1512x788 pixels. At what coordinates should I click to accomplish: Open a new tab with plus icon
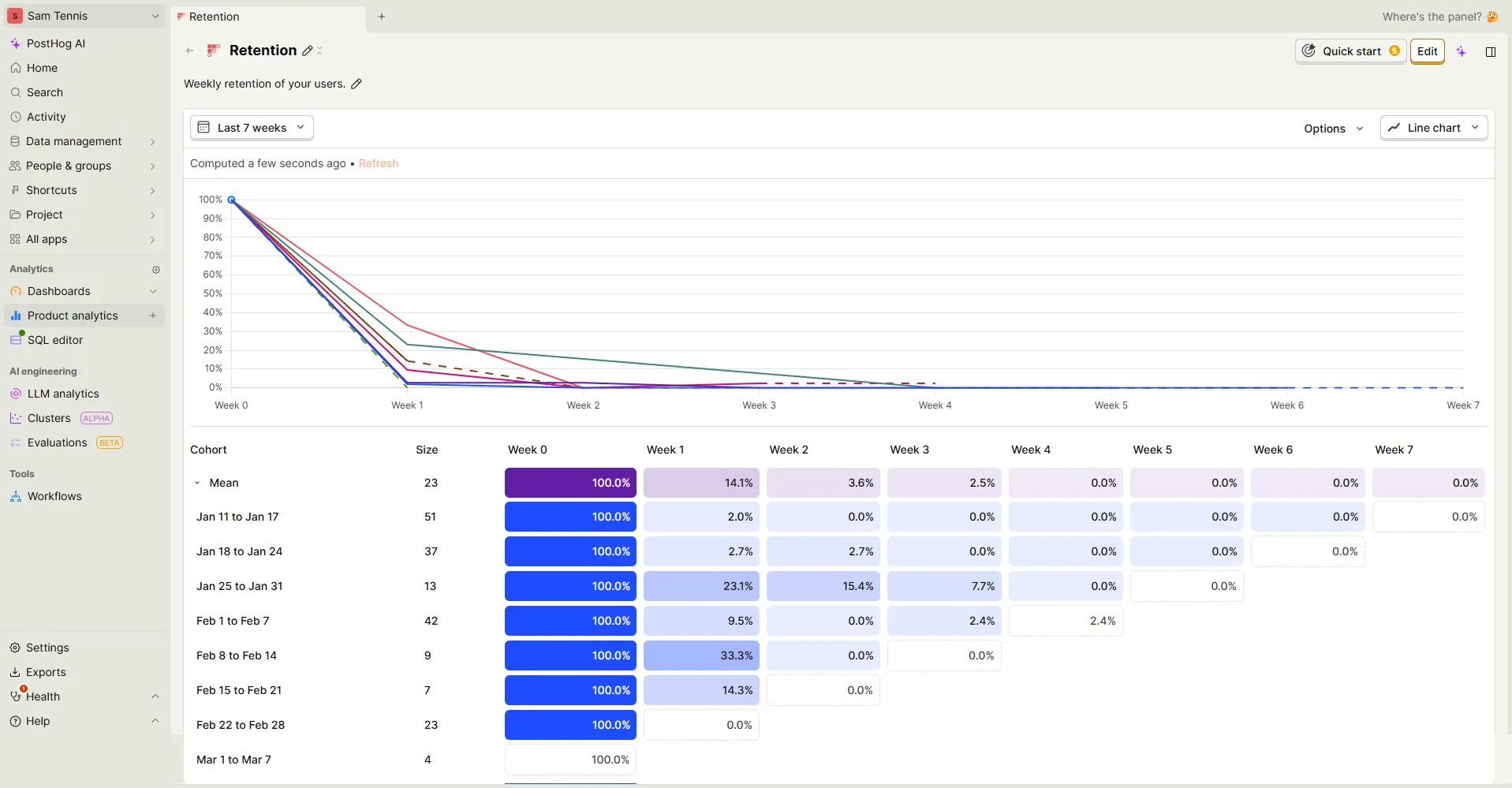(382, 17)
